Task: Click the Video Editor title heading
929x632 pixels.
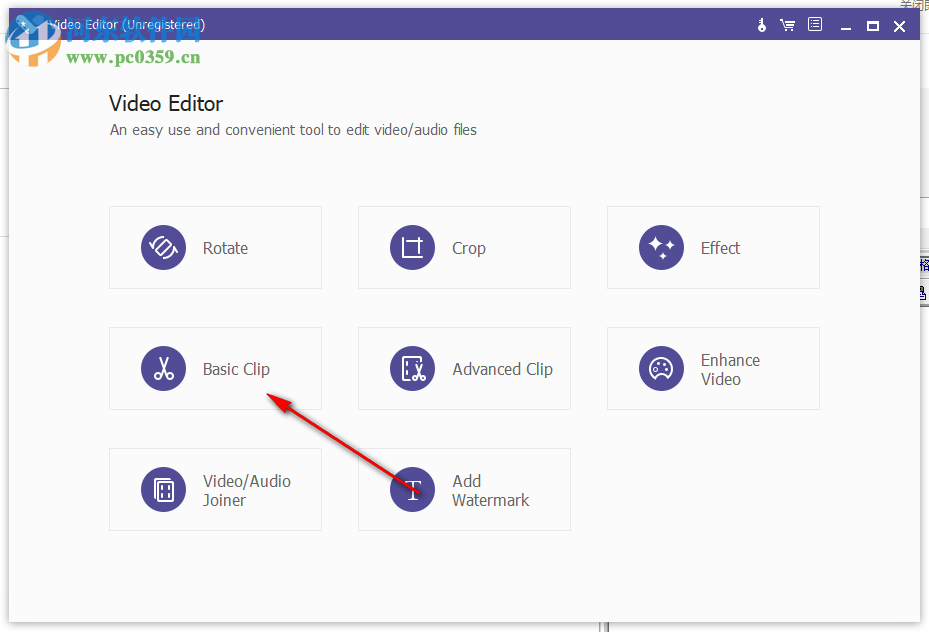Action: coord(166,103)
